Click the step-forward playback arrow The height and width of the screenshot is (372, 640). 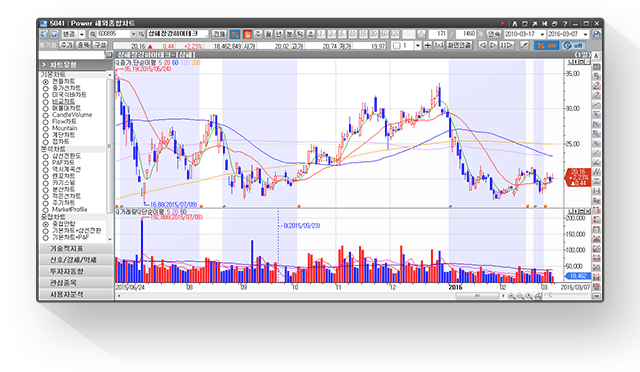click(493, 45)
